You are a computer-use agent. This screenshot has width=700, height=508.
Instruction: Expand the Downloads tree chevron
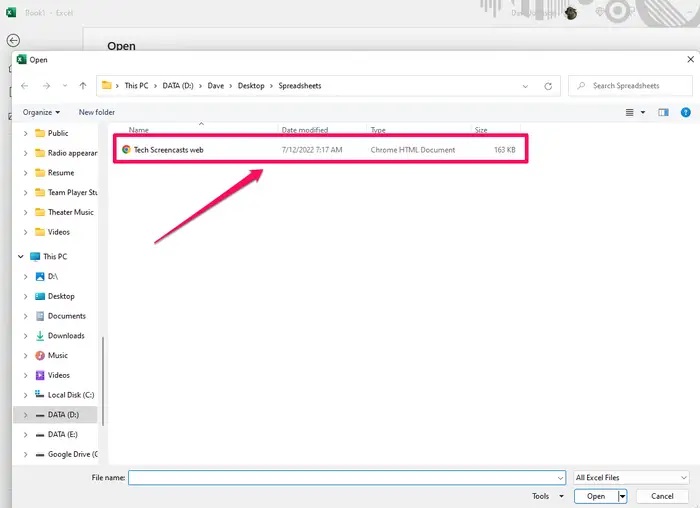(25, 336)
